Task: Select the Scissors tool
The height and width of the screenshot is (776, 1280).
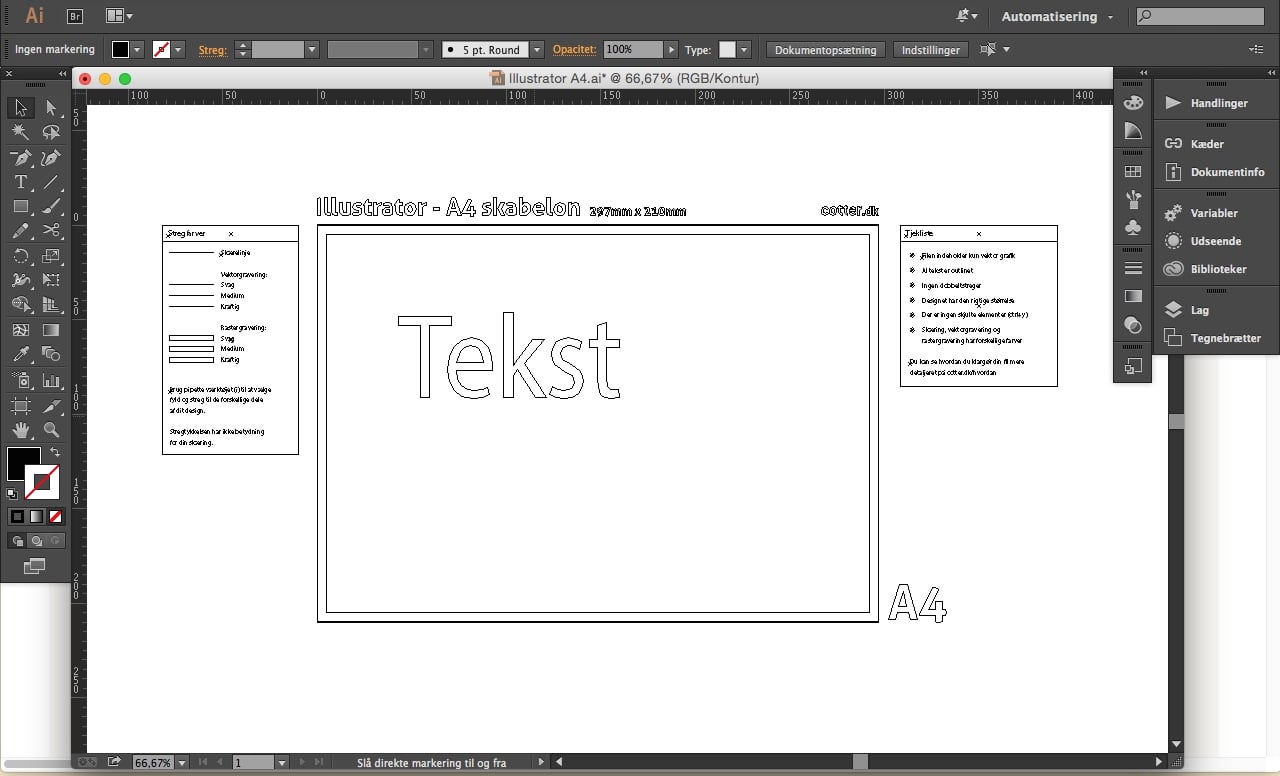Action: (x=51, y=231)
